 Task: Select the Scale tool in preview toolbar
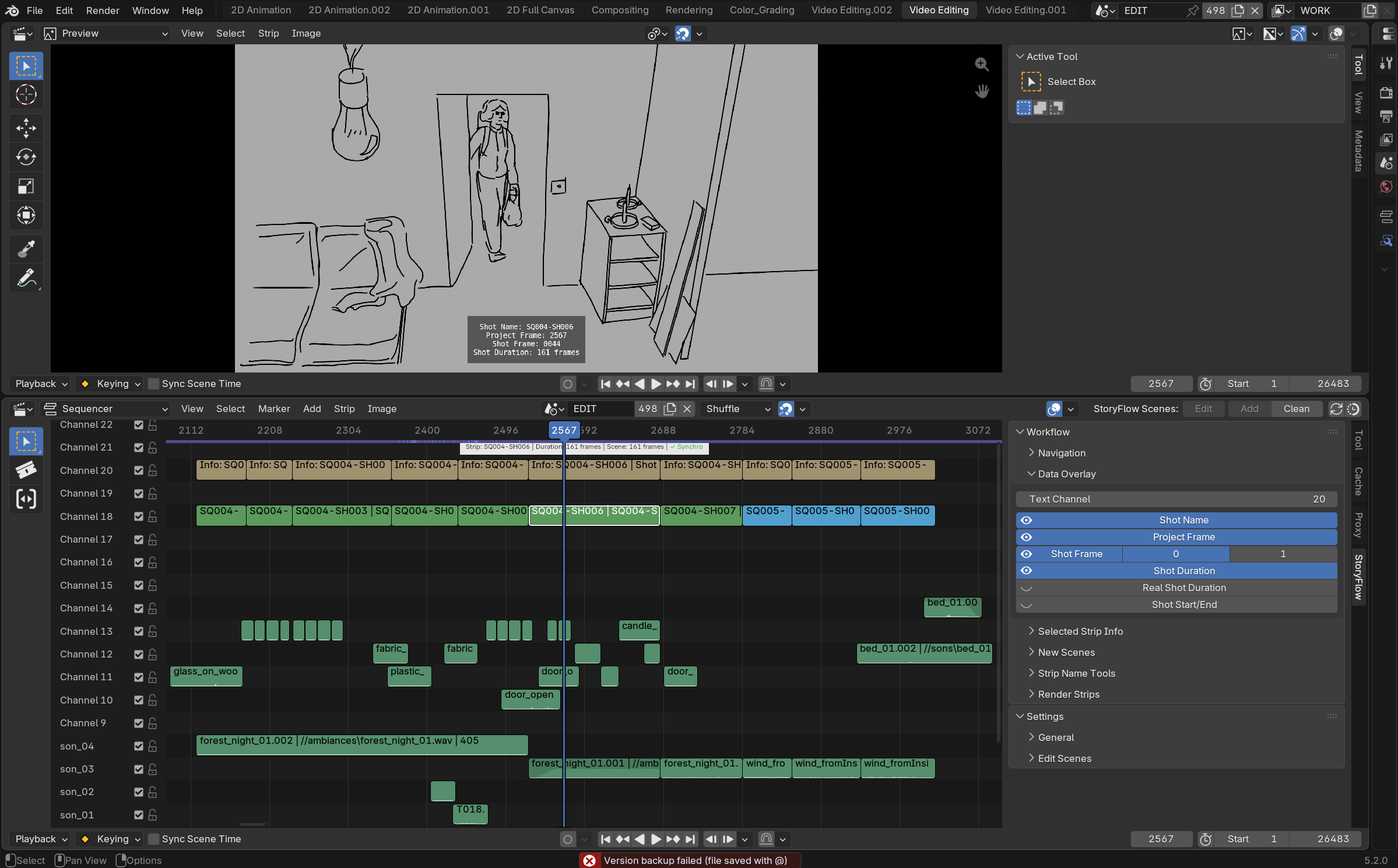26,186
